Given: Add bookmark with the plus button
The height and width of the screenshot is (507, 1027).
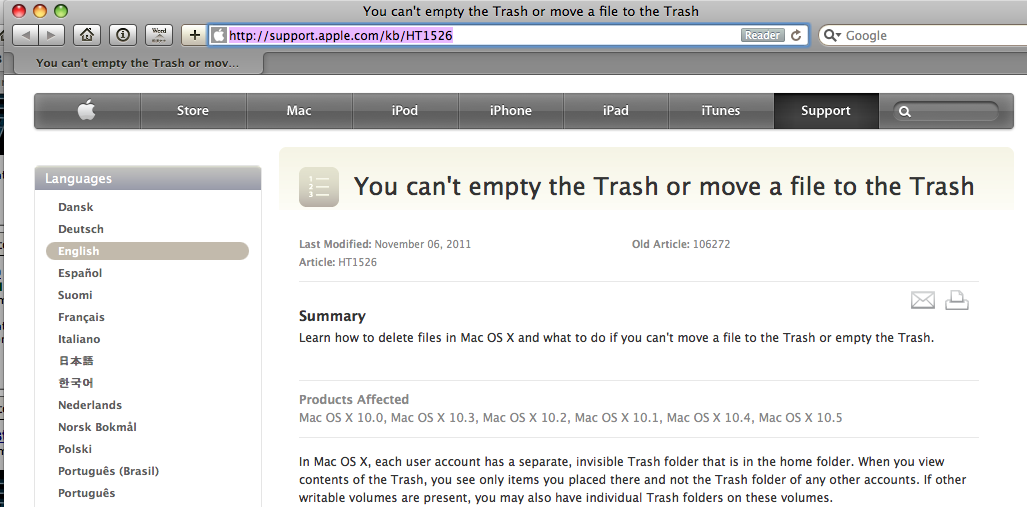Looking at the screenshot, I should (x=194, y=35).
